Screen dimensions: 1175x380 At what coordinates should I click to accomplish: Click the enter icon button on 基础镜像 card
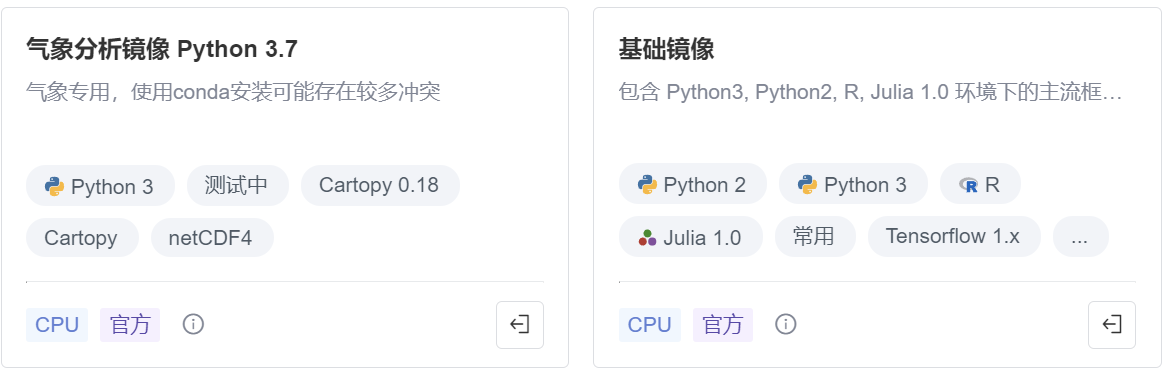[1112, 325]
